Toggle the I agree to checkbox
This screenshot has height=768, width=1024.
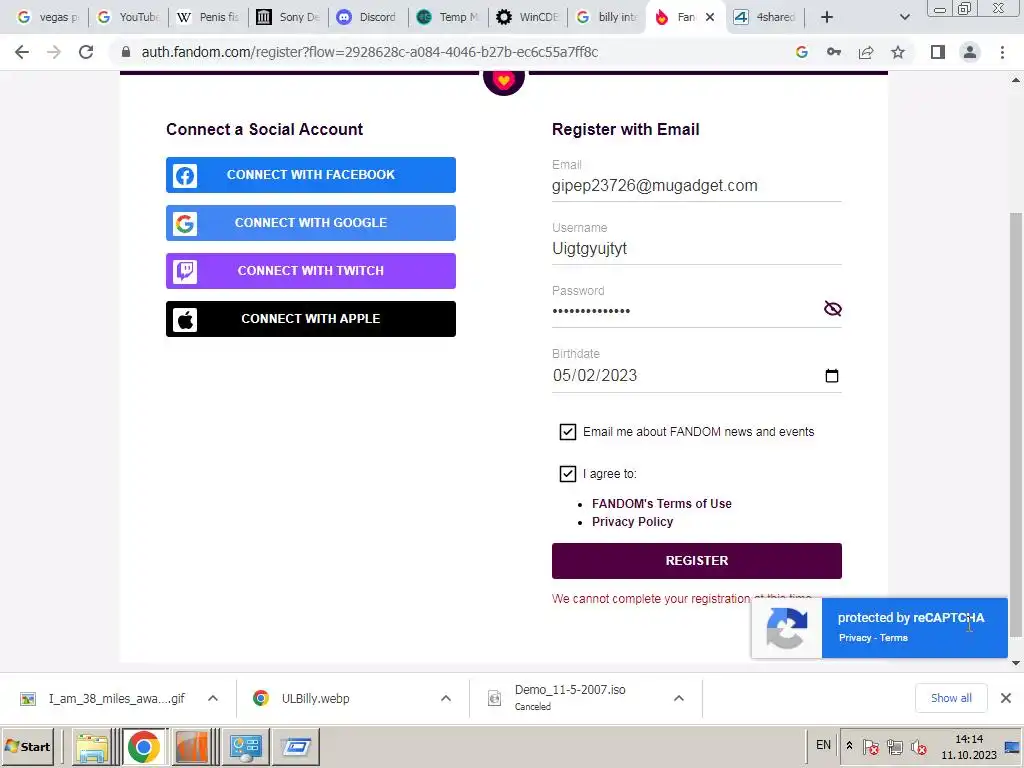pyautogui.click(x=568, y=473)
